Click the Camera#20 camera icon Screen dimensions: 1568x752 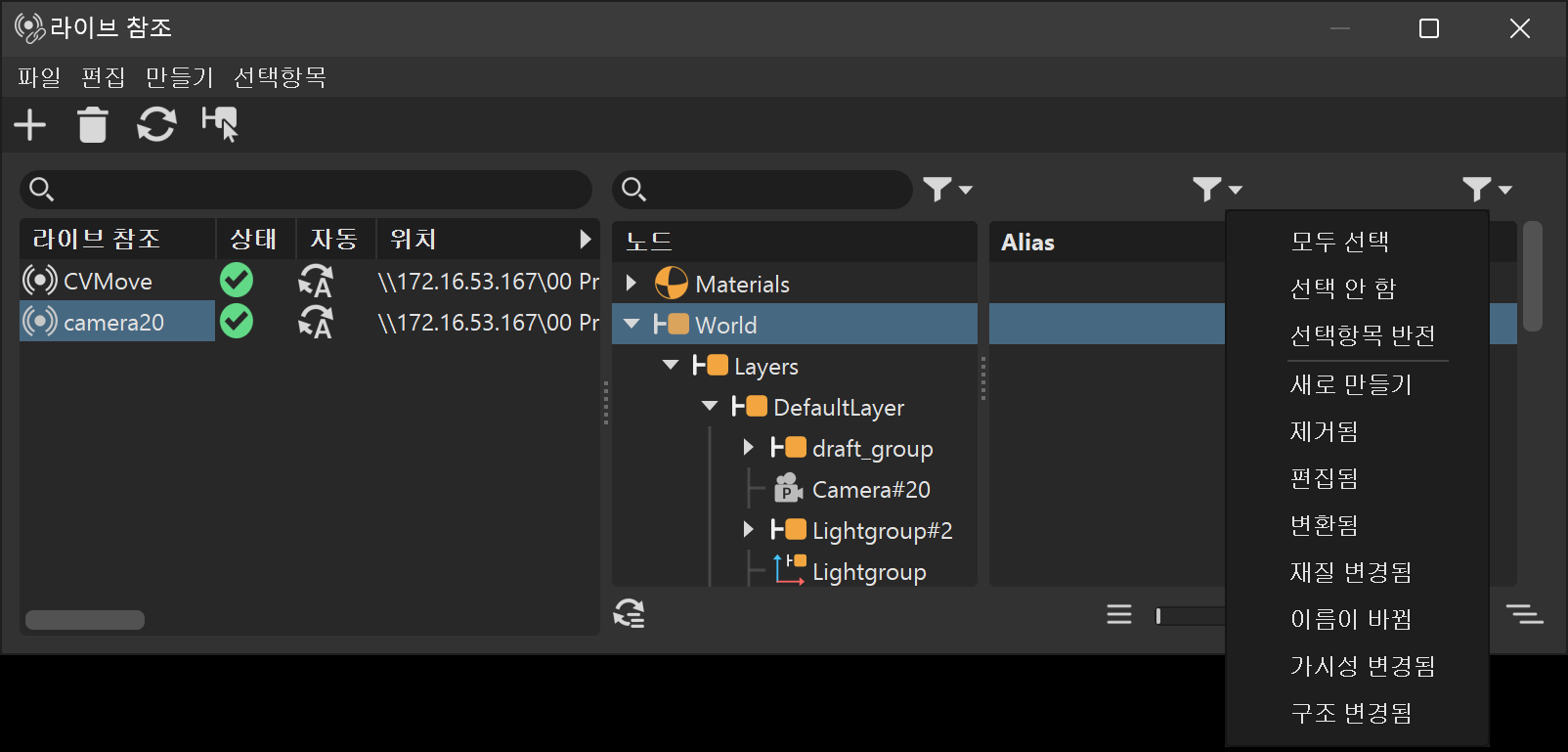(x=788, y=489)
